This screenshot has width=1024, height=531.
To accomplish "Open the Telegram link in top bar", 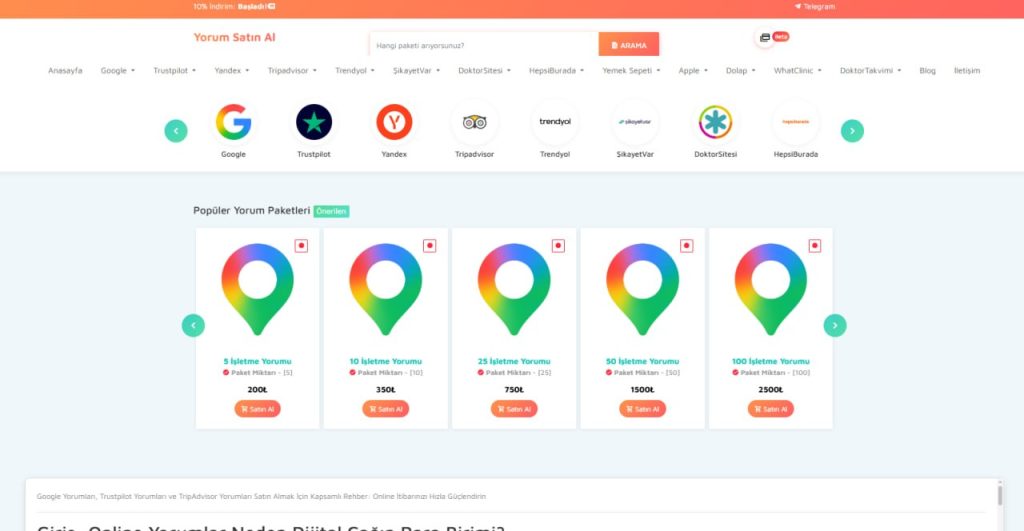I will point(815,7).
